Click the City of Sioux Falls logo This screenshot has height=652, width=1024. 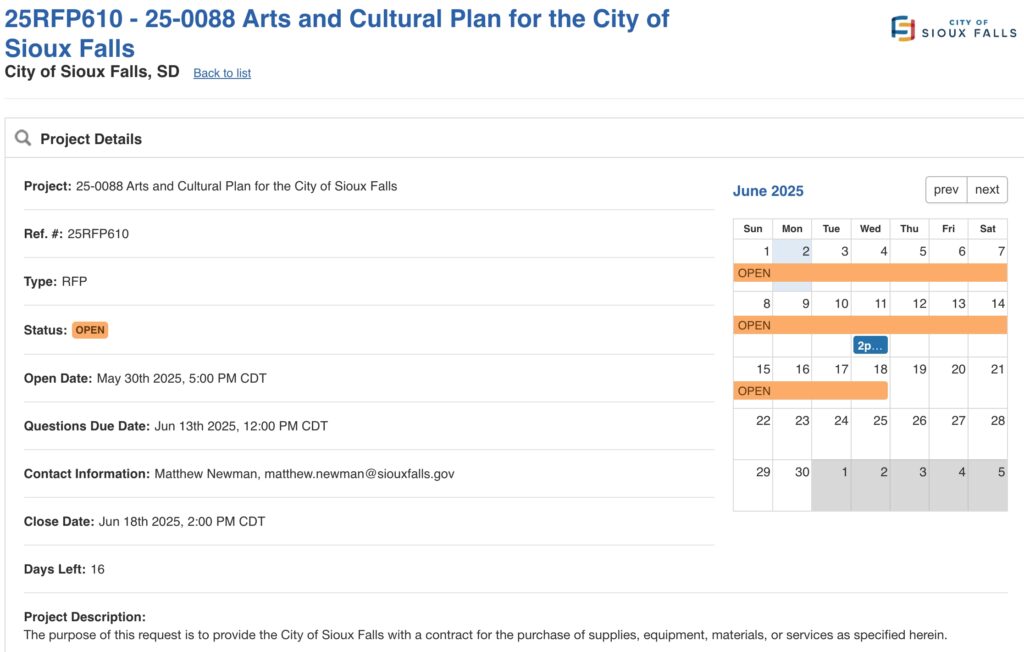953,28
